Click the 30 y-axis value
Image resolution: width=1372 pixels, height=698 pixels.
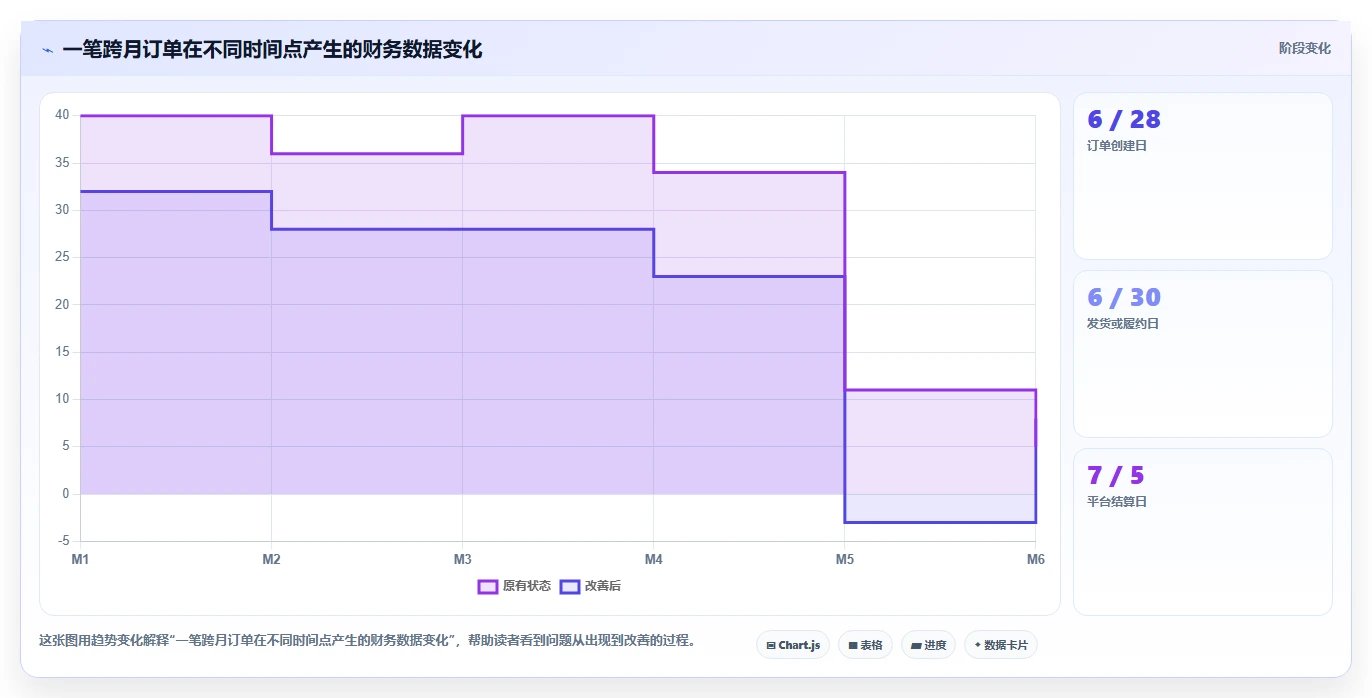pos(62,210)
